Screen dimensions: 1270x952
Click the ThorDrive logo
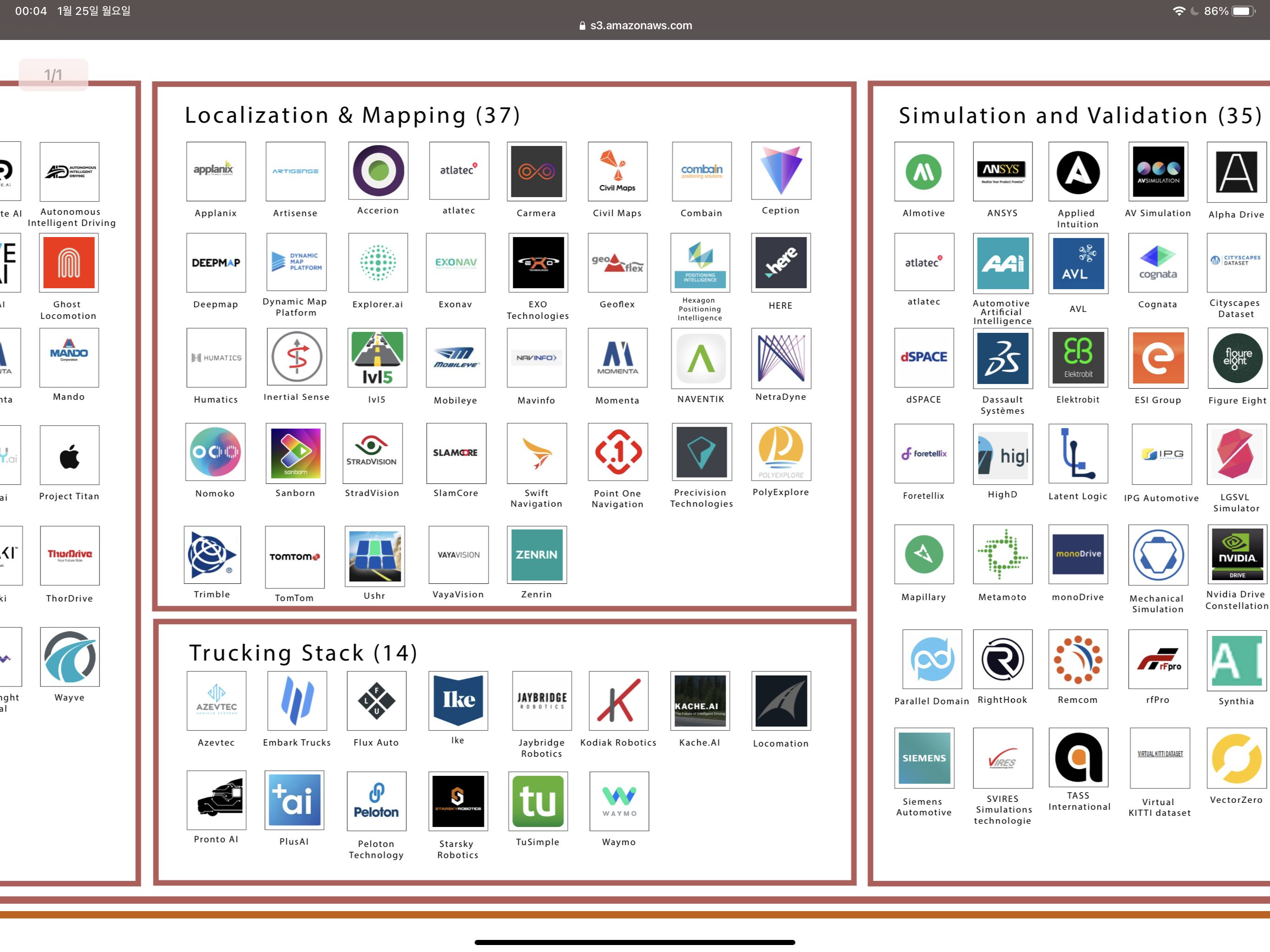click(69, 555)
